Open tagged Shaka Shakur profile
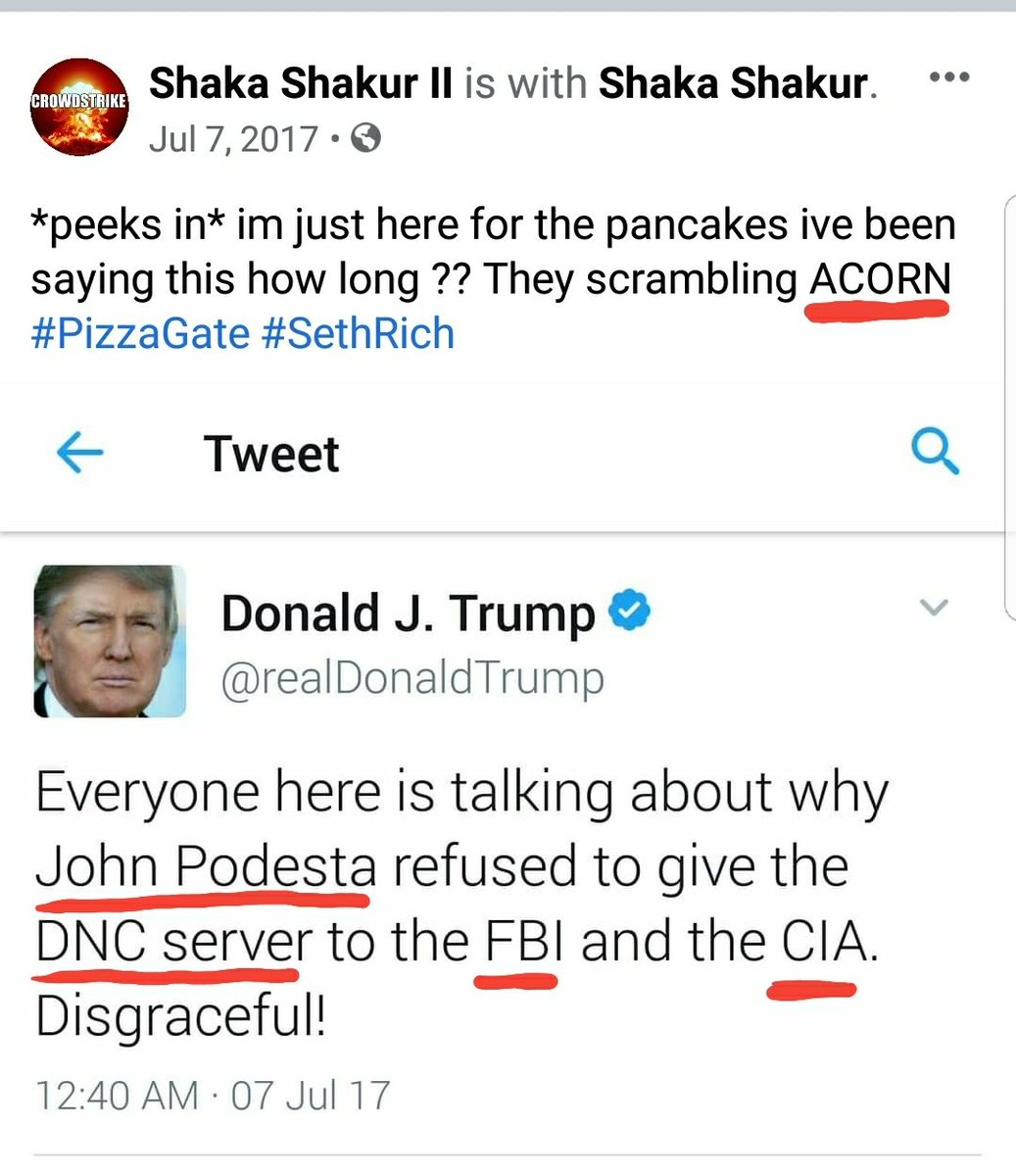This screenshot has height=1176, width=1016. pos(733,84)
